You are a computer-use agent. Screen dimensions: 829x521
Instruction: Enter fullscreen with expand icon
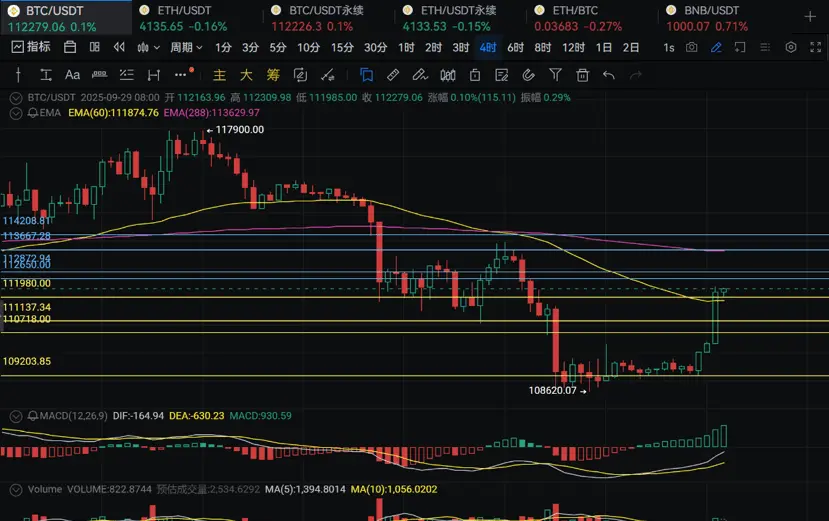(x=815, y=47)
